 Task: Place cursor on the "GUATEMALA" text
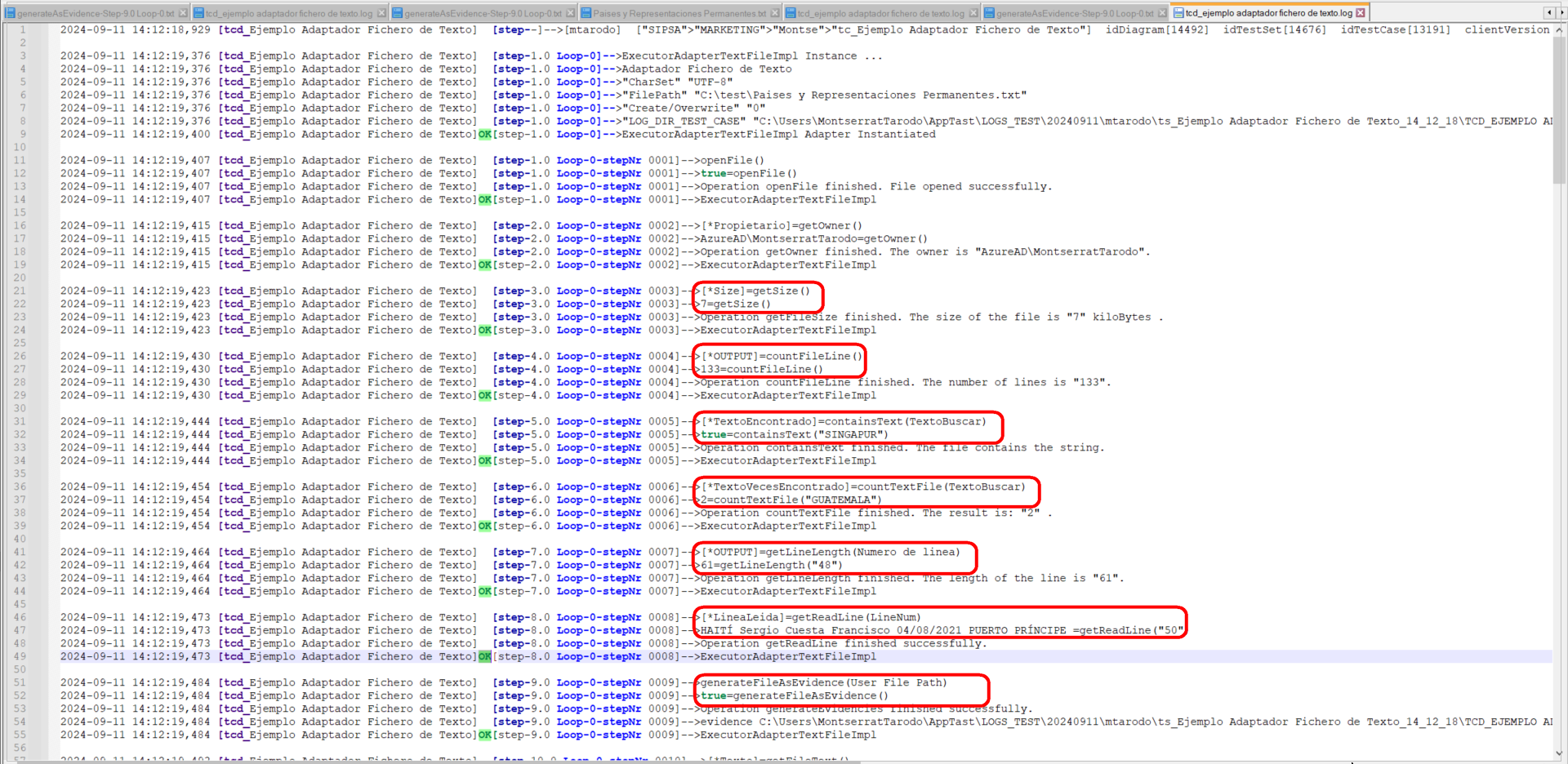pos(844,500)
